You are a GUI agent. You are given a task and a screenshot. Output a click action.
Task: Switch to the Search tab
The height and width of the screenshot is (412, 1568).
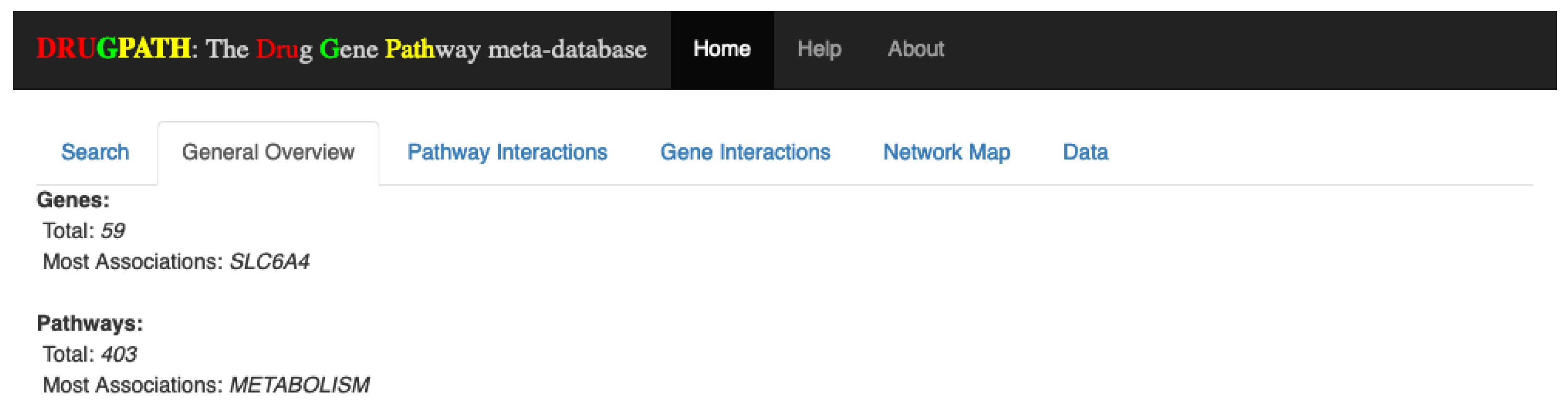(x=95, y=152)
